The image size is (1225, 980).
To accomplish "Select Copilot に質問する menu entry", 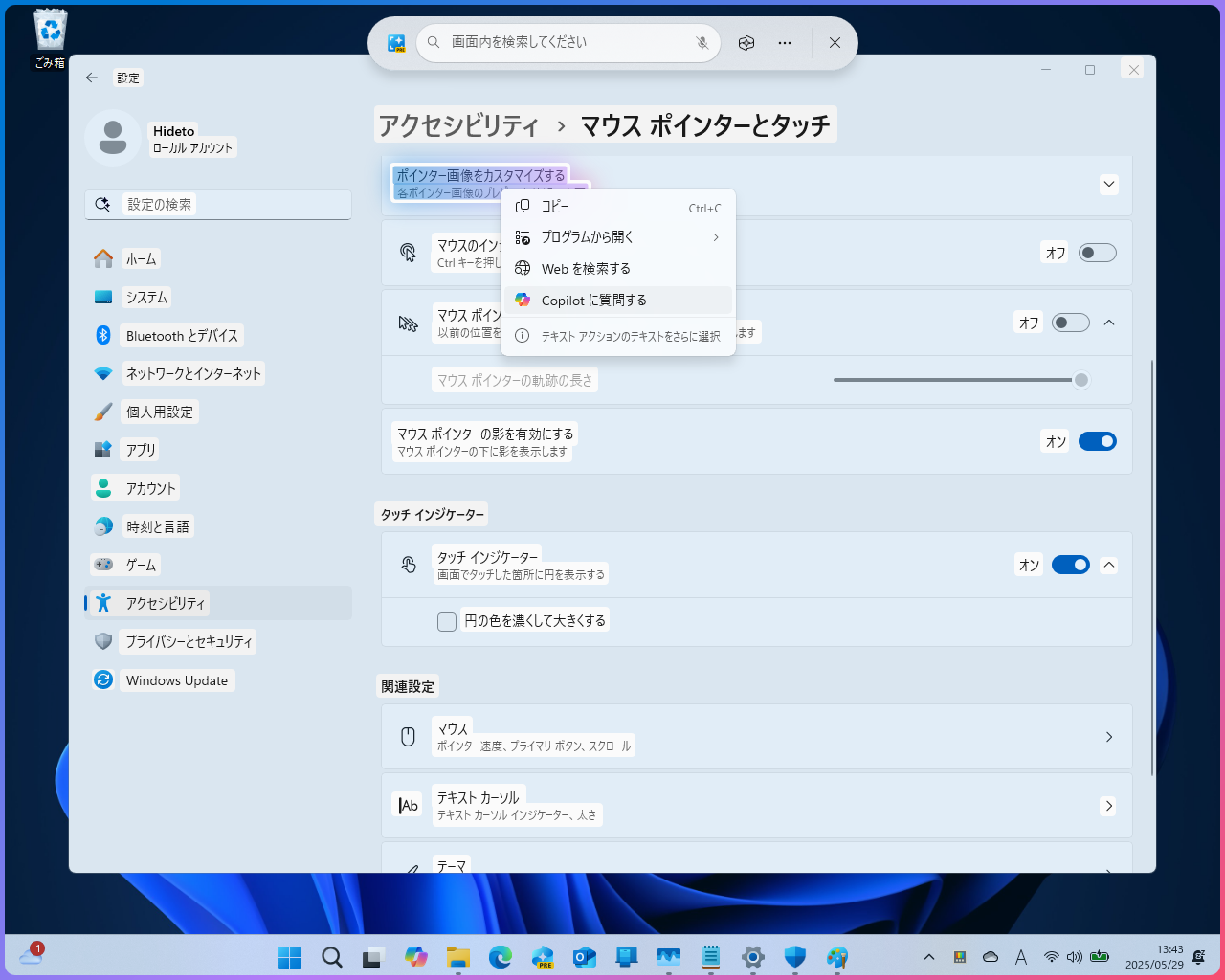I will 618,301.
